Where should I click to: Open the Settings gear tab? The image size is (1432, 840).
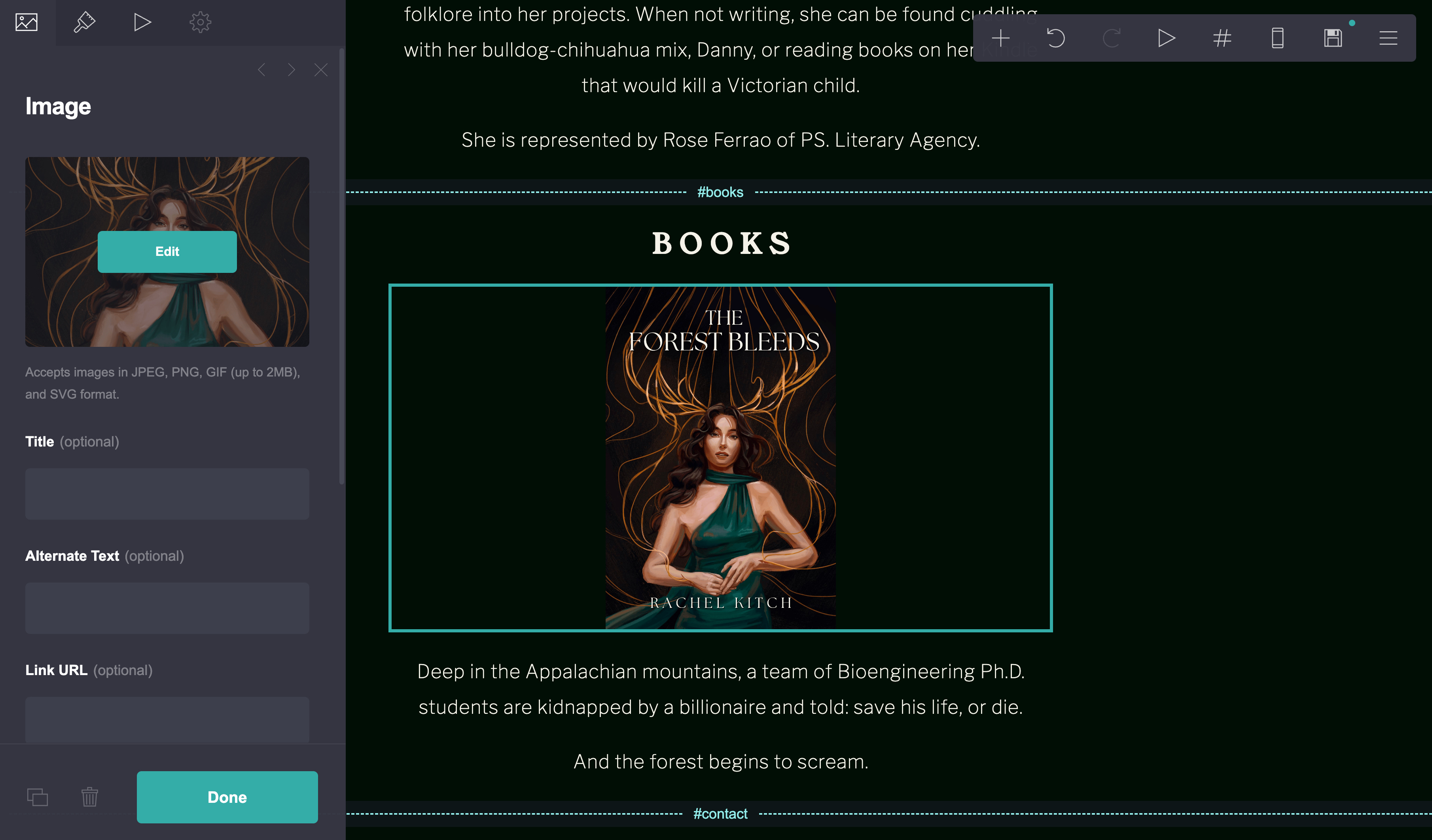coord(200,23)
